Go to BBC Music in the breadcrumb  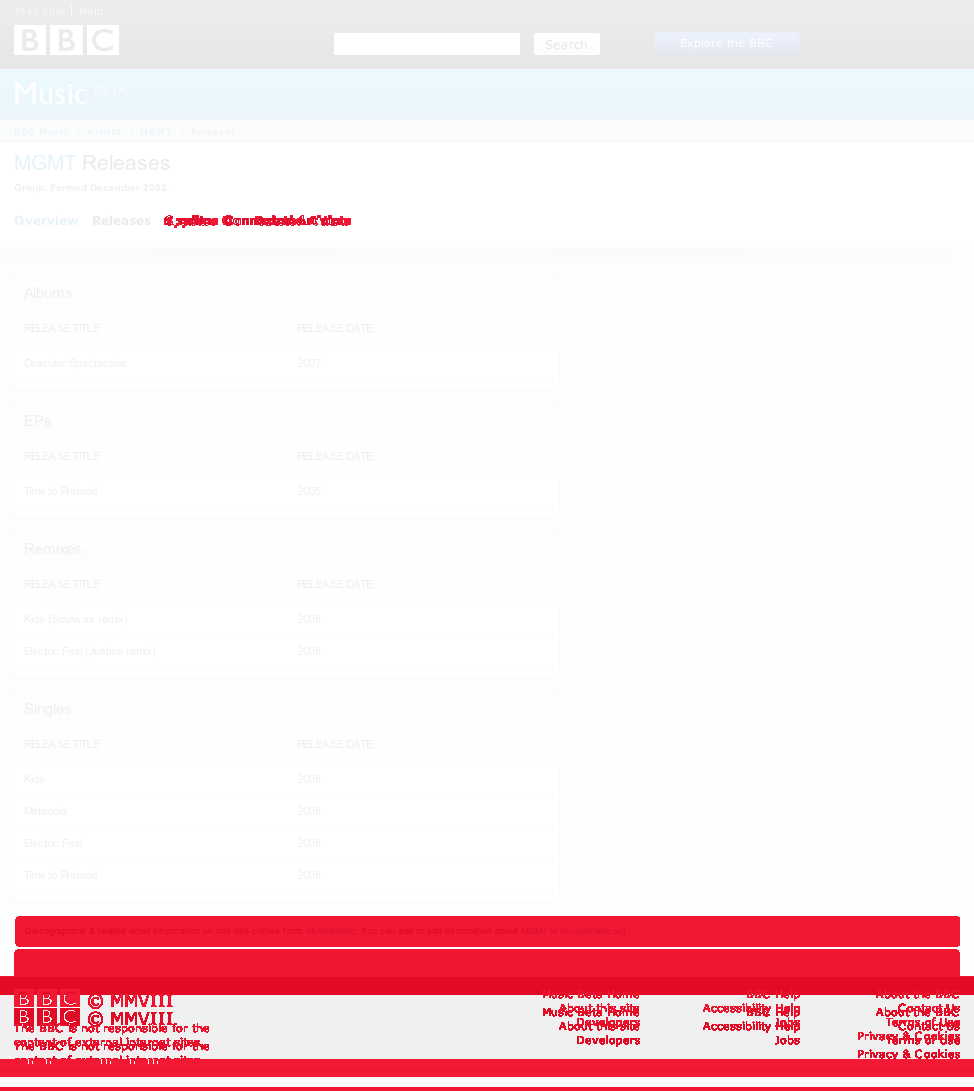click(42, 132)
